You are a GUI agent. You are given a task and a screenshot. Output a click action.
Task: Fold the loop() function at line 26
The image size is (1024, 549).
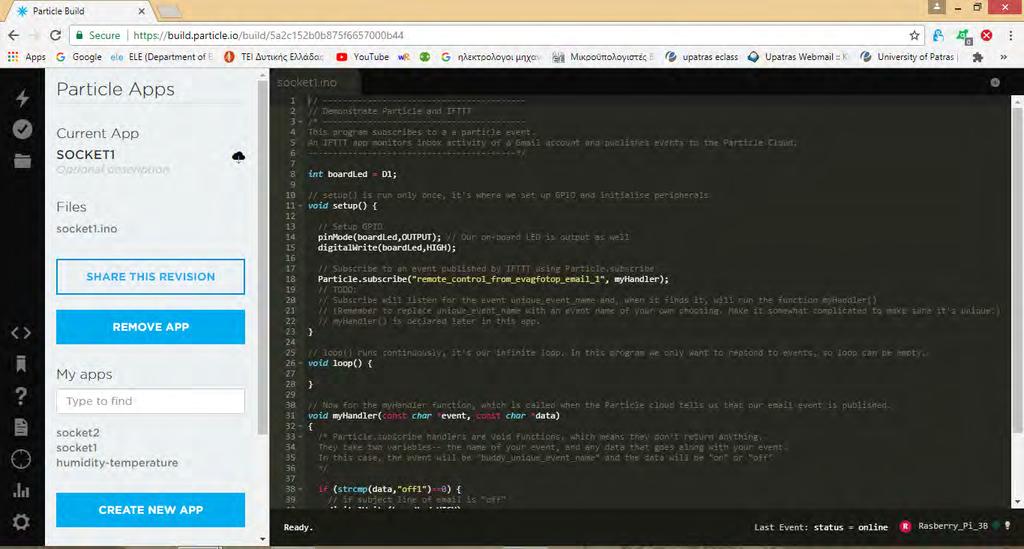(x=300, y=363)
